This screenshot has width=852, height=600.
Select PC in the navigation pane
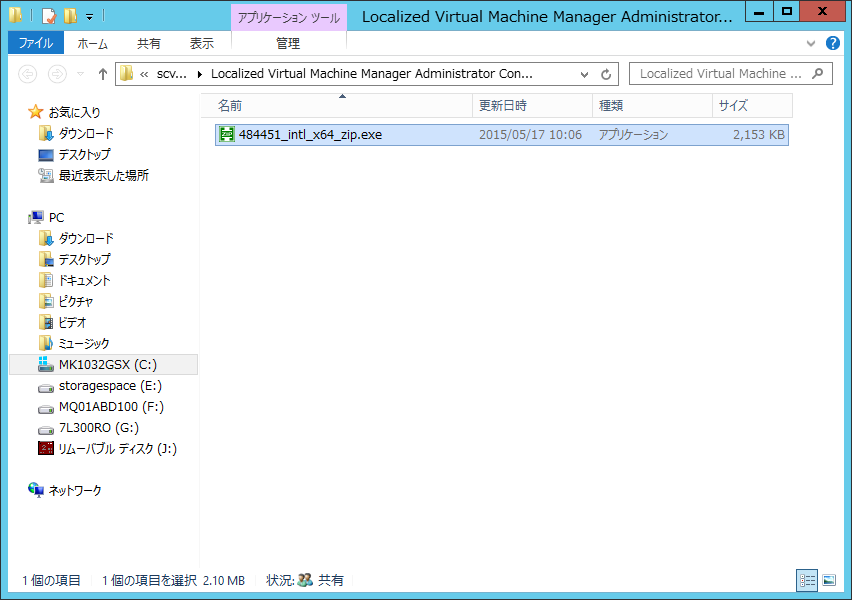point(57,217)
